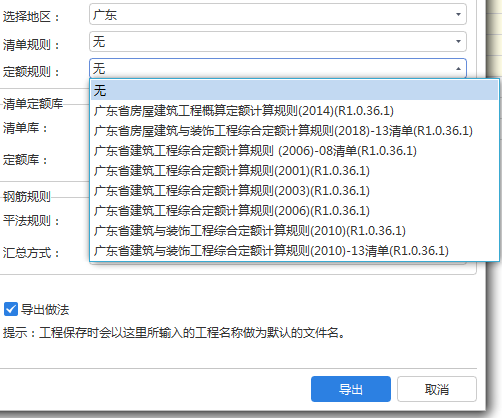Click the 定额库 label

pyautogui.click(x=25, y=160)
